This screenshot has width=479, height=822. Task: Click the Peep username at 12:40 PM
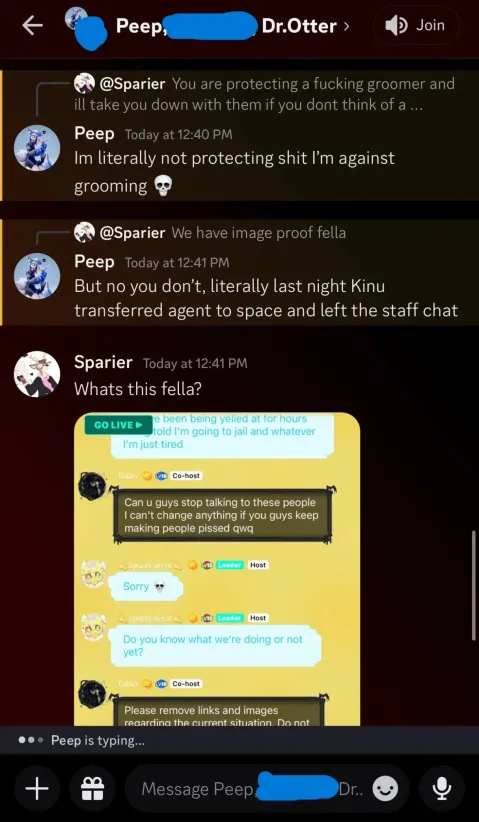click(x=94, y=134)
